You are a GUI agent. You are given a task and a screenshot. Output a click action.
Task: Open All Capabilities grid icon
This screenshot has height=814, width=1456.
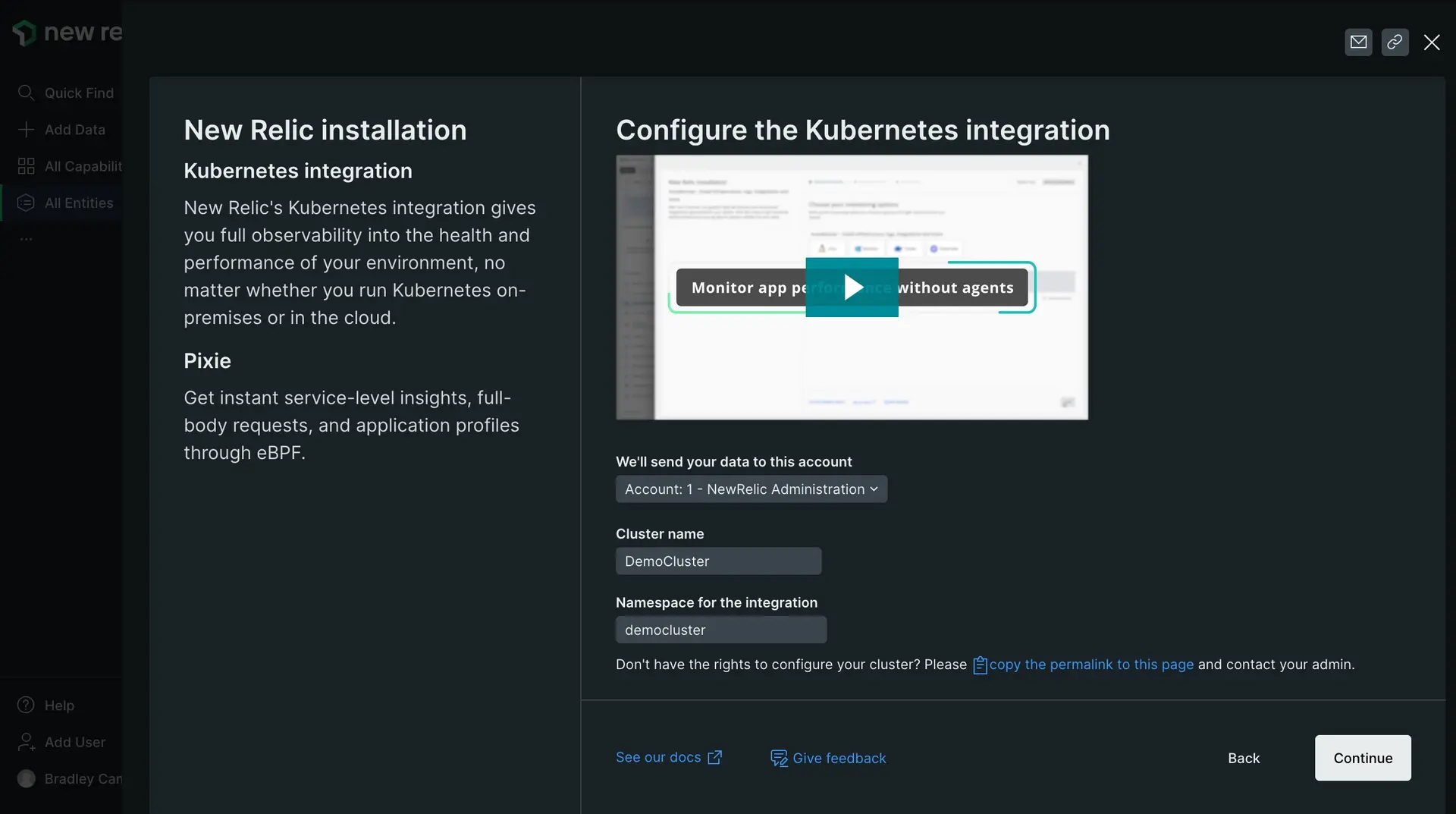(x=26, y=166)
